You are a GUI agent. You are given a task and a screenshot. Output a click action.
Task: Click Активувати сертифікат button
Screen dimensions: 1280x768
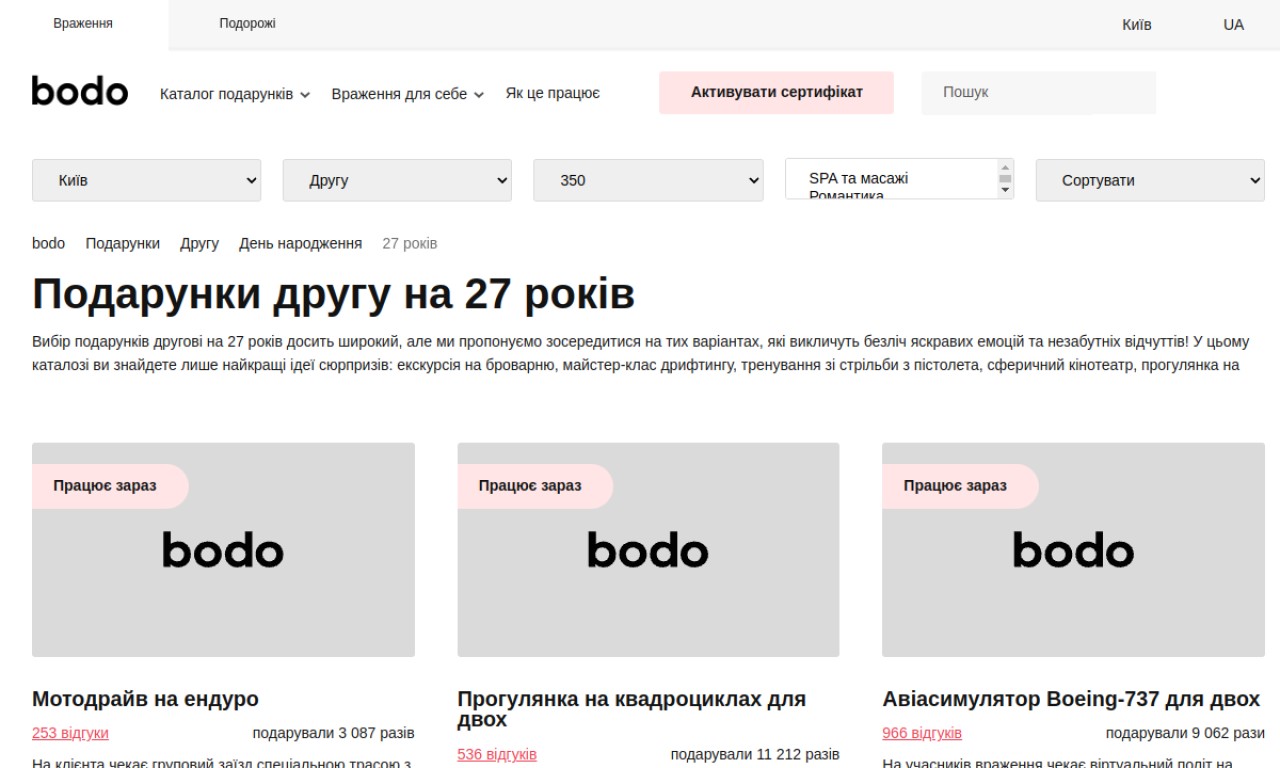coord(776,92)
